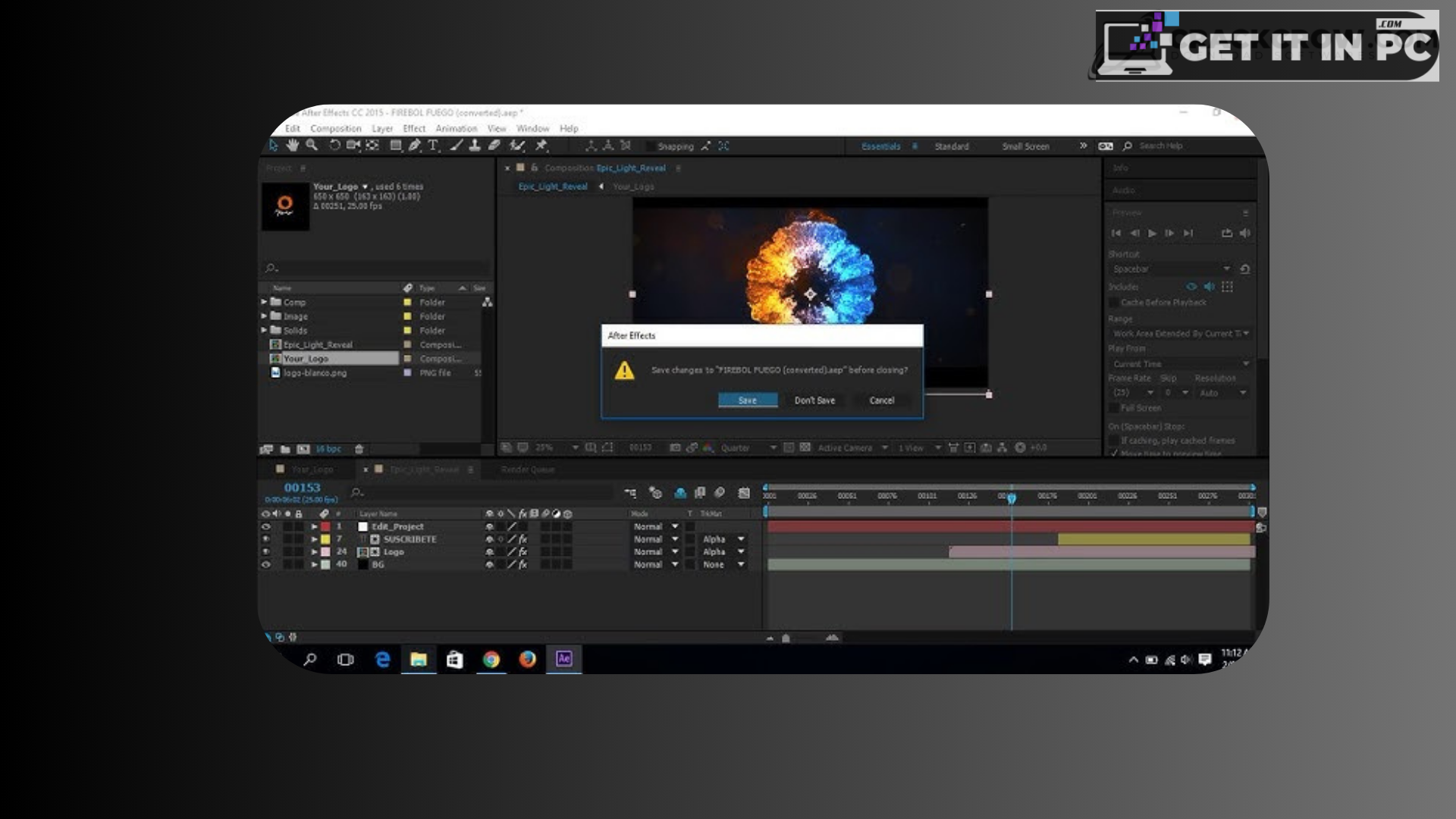Enable Full Screen checkbox
Screen dimensions: 1456x819
pyautogui.click(x=1114, y=408)
